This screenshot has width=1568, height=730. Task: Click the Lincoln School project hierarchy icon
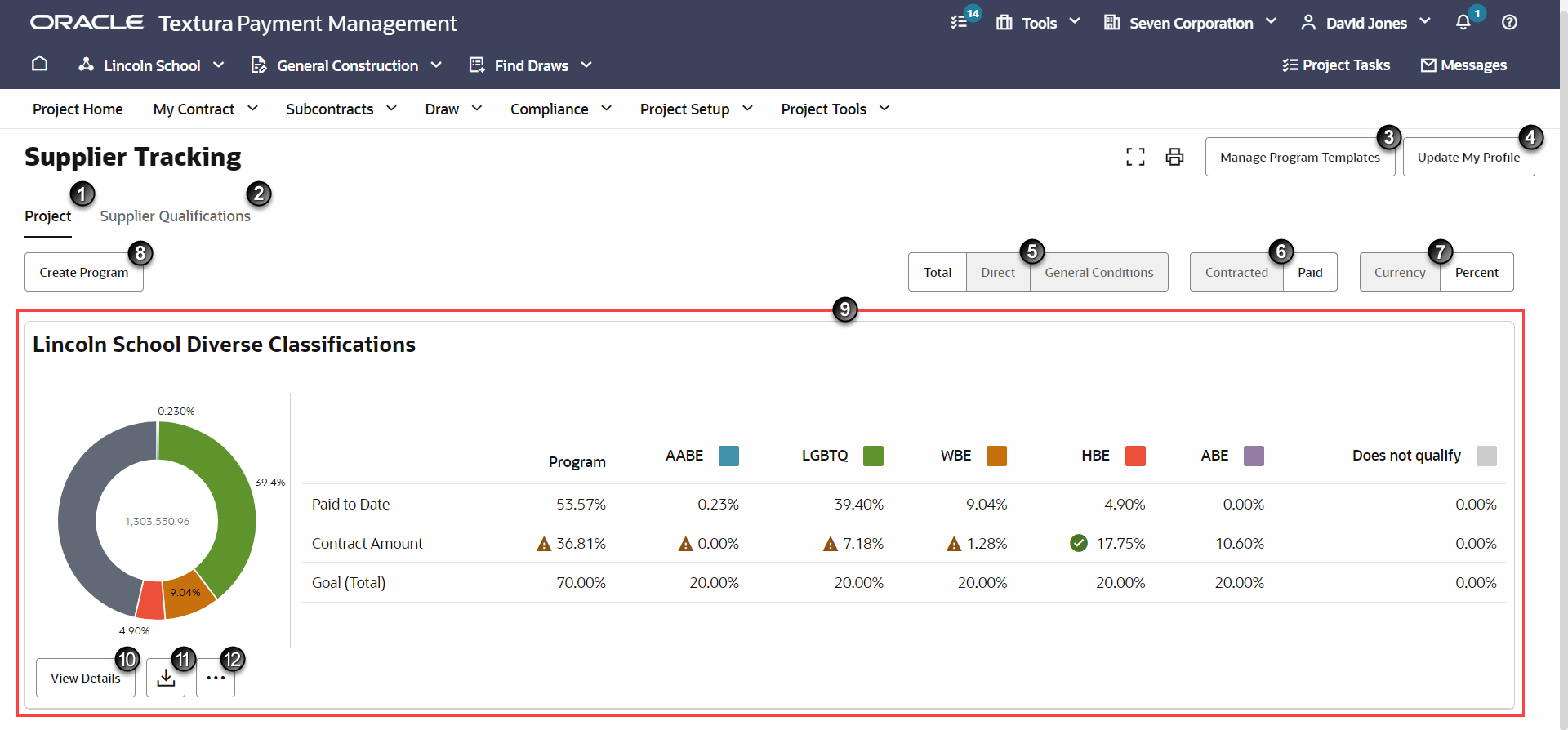86,65
